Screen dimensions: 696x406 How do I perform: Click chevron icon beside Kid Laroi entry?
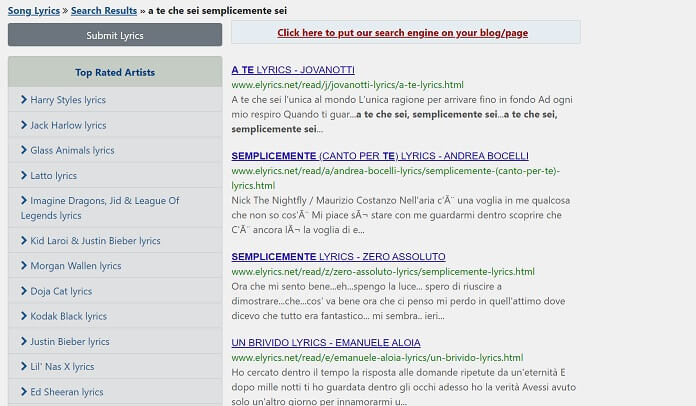pyautogui.click(x=24, y=240)
